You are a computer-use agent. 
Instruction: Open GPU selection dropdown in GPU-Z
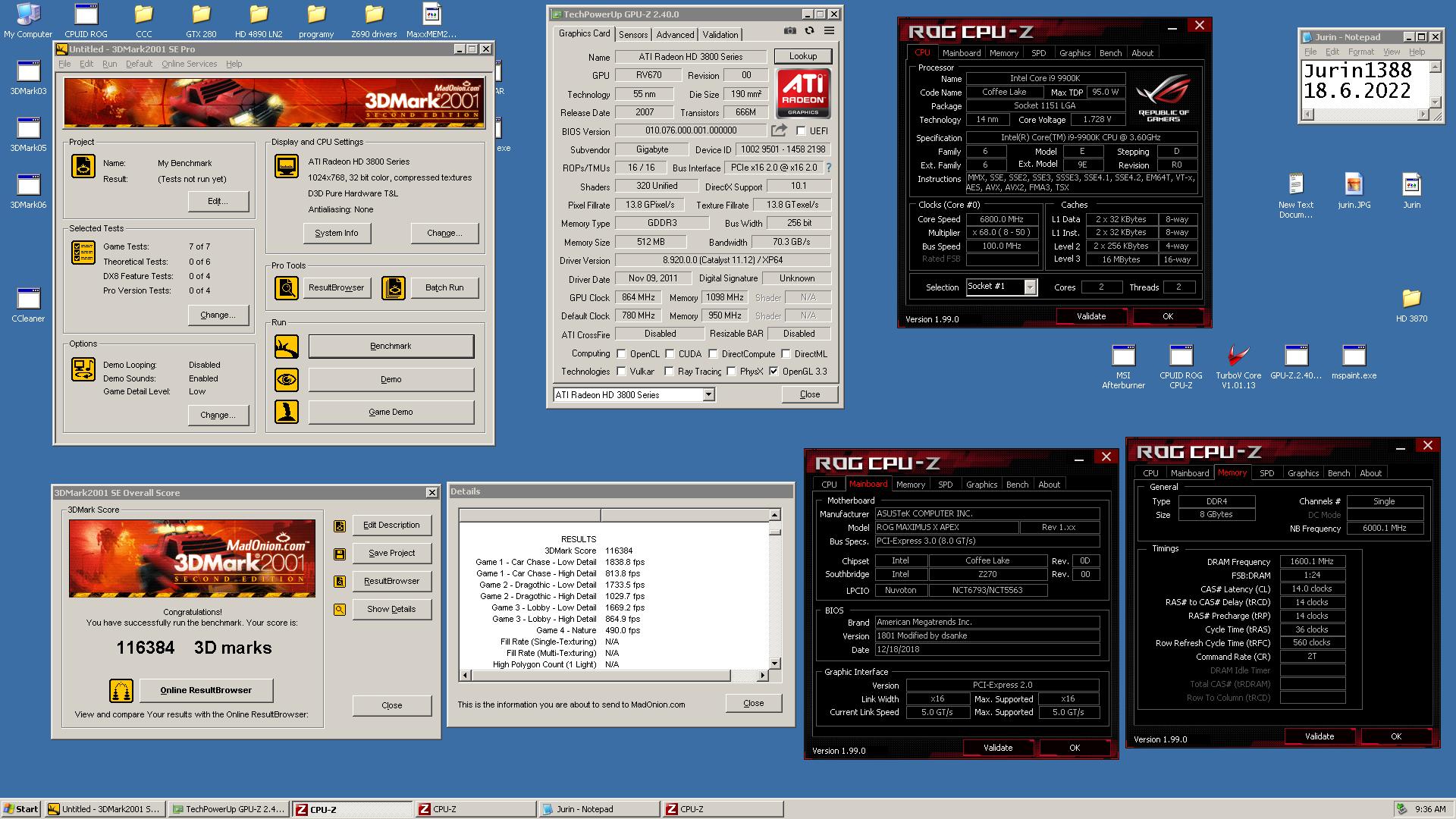tap(708, 394)
